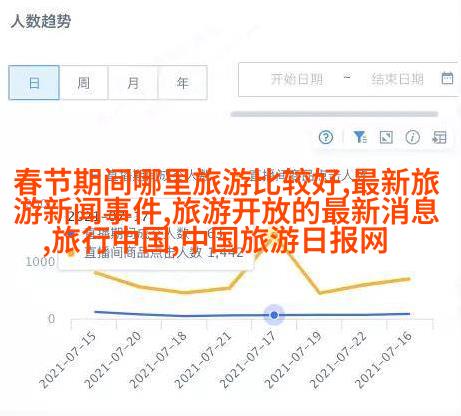Open the blue filter funnel icon
461x416 pixels.
[360, 137]
